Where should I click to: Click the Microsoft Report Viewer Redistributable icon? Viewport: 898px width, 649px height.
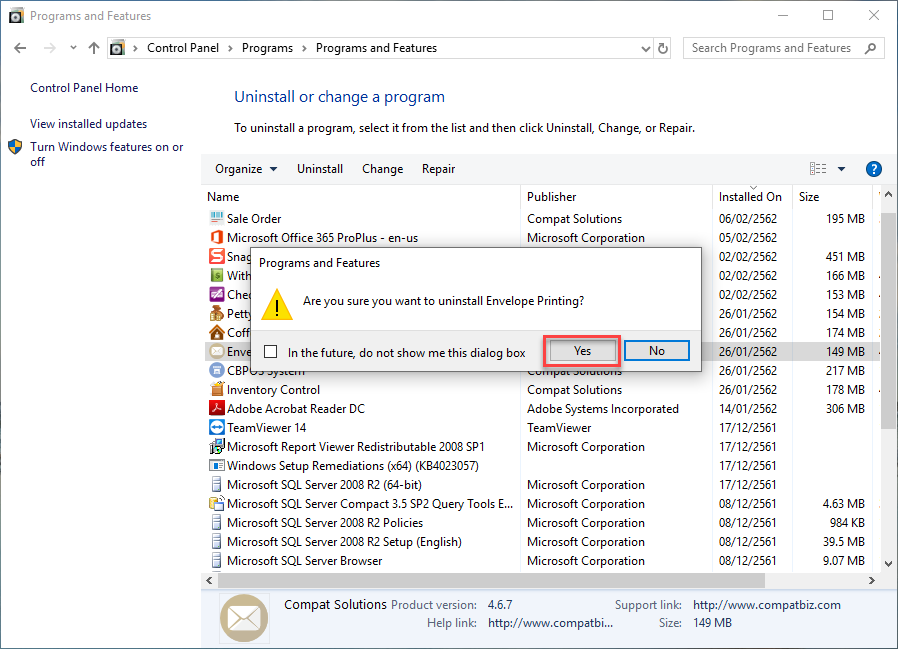point(216,446)
